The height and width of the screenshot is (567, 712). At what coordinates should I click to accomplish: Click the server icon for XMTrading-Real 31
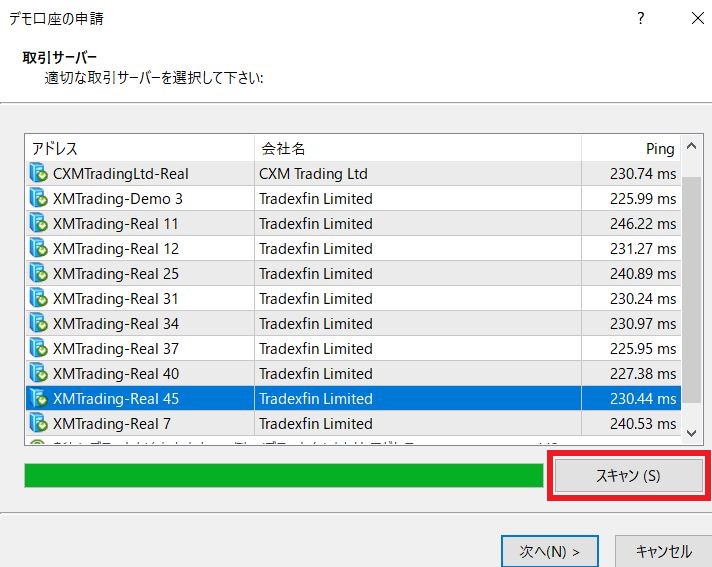[x=39, y=299]
